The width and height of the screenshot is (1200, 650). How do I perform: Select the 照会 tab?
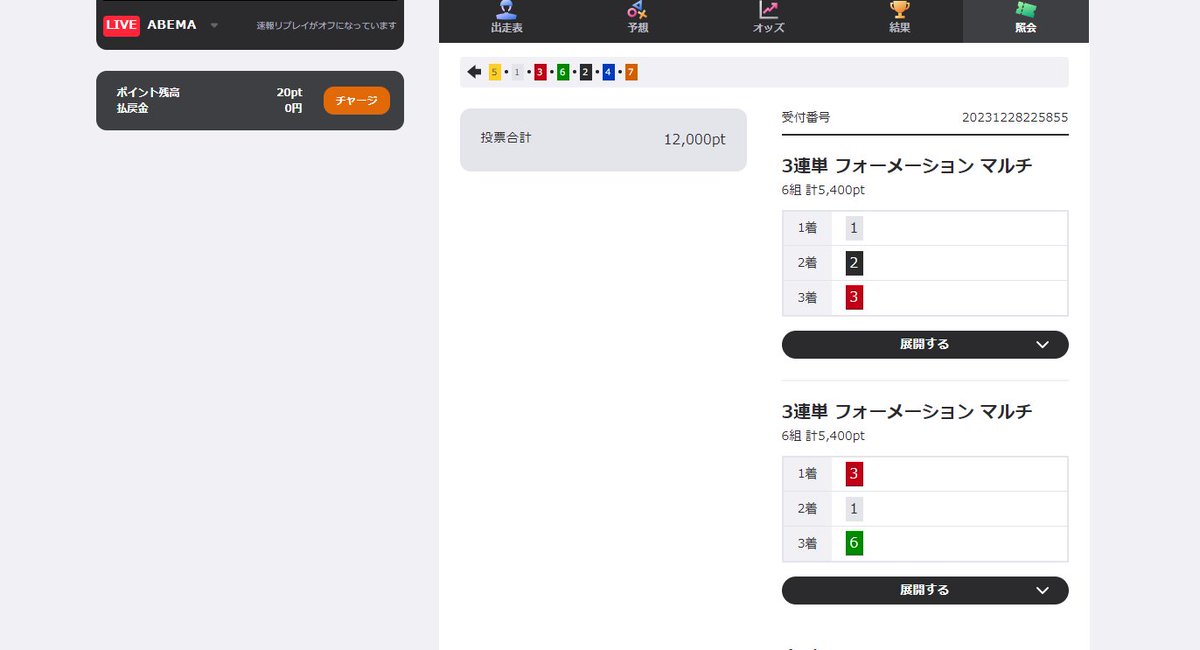point(1026,20)
